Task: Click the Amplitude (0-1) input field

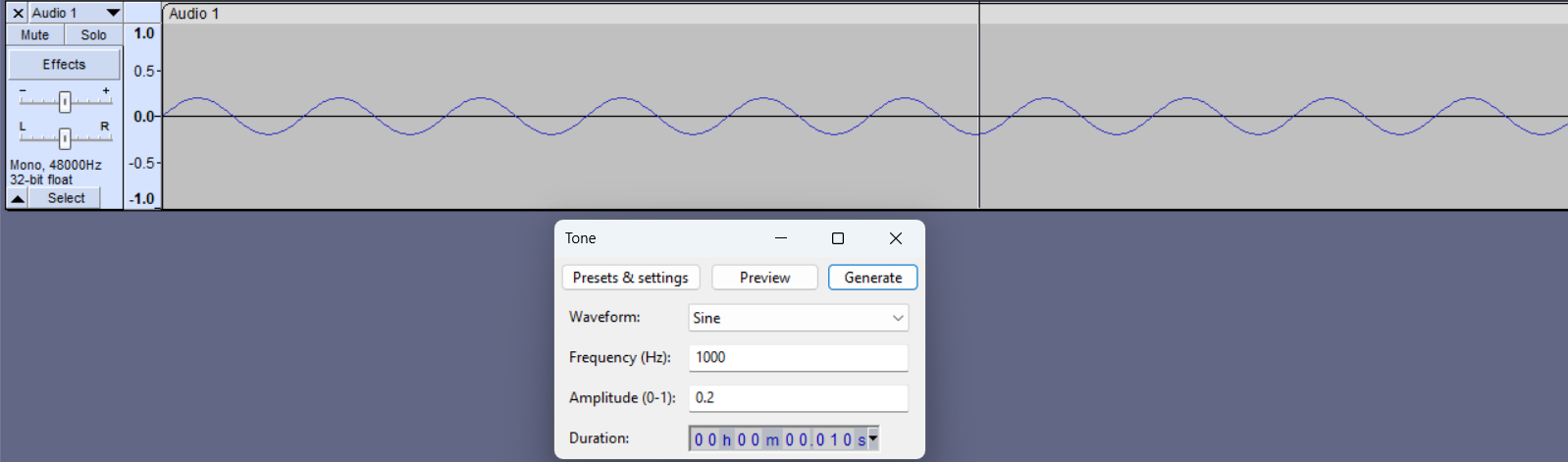Action: pos(799,397)
